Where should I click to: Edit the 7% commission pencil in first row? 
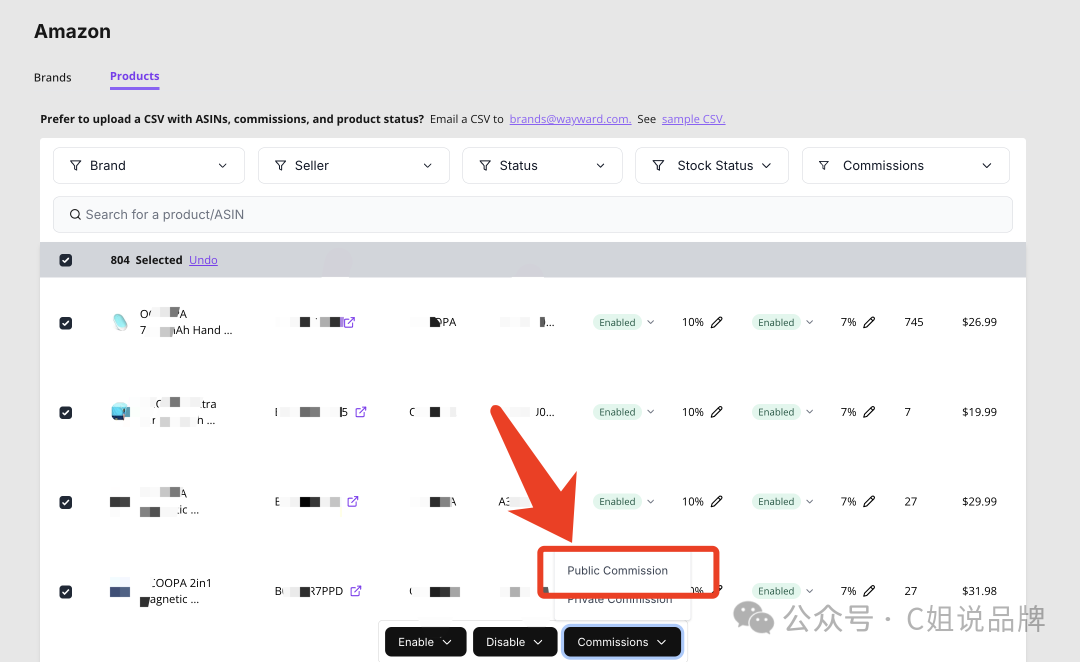869,323
